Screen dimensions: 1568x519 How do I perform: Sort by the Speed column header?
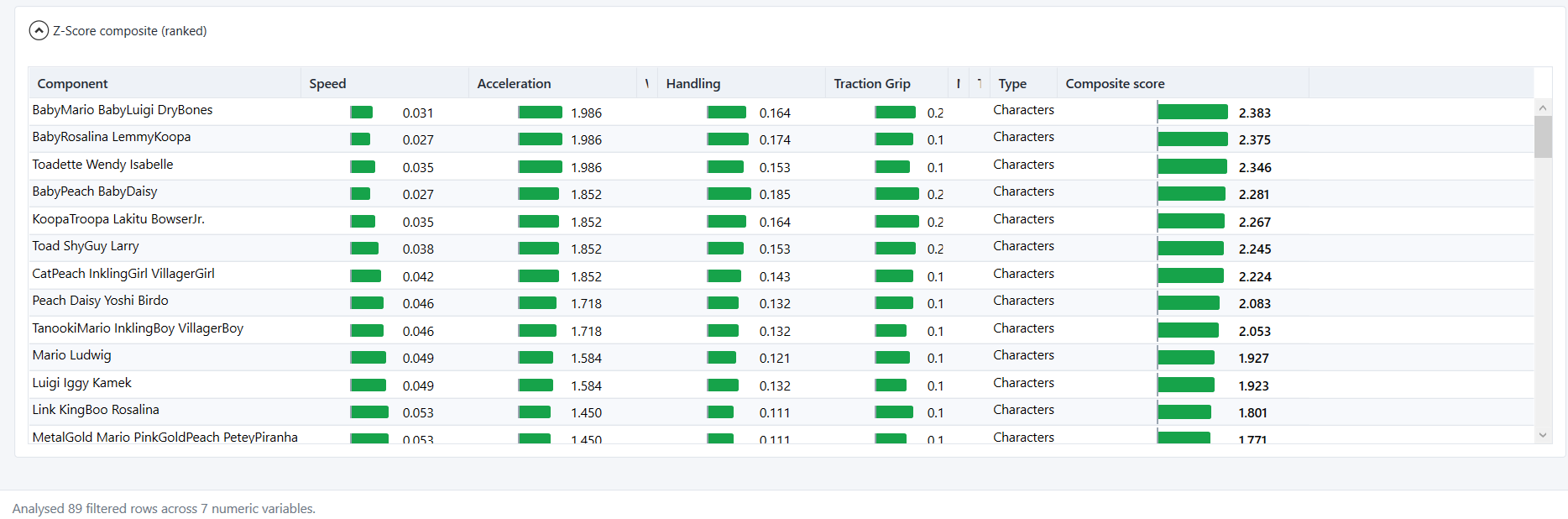[385, 83]
